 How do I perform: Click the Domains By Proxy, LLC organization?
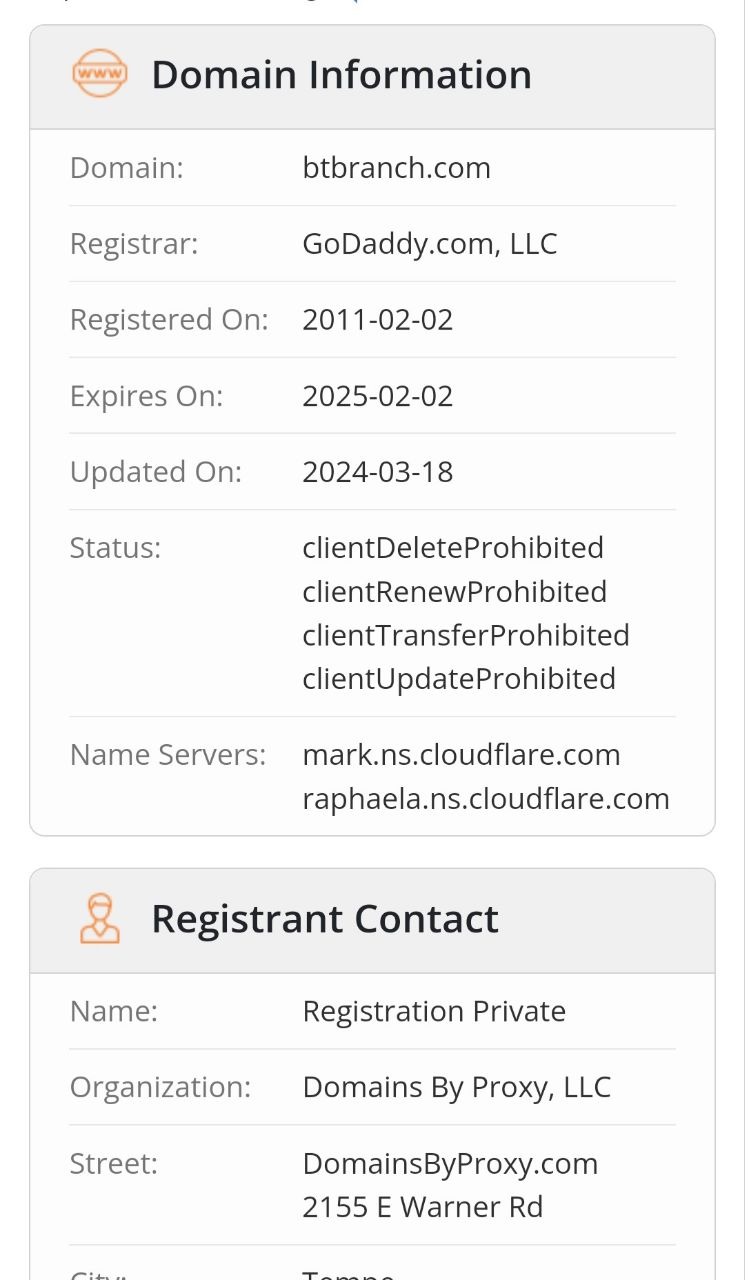click(457, 1088)
